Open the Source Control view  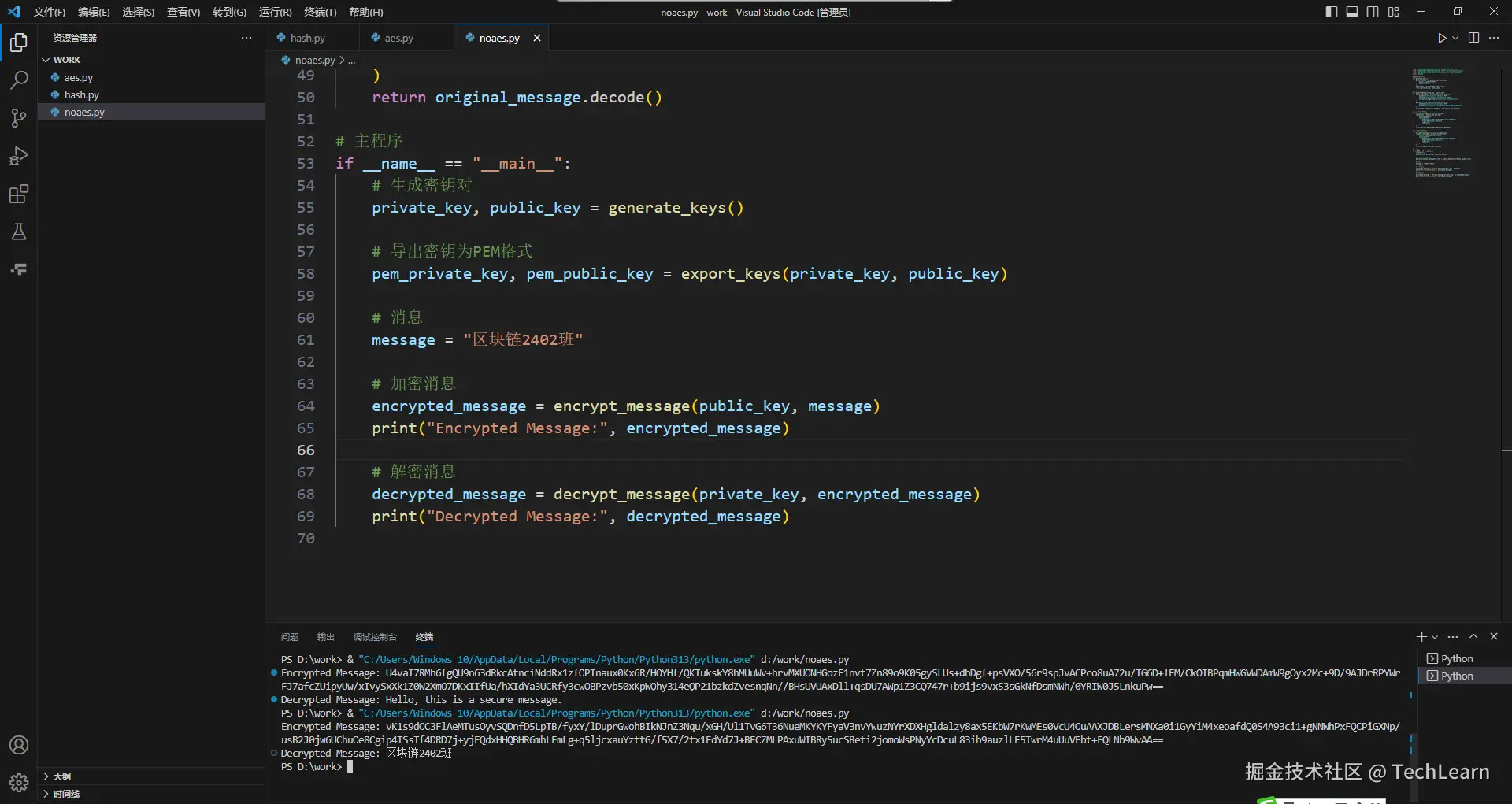[19, 118]
